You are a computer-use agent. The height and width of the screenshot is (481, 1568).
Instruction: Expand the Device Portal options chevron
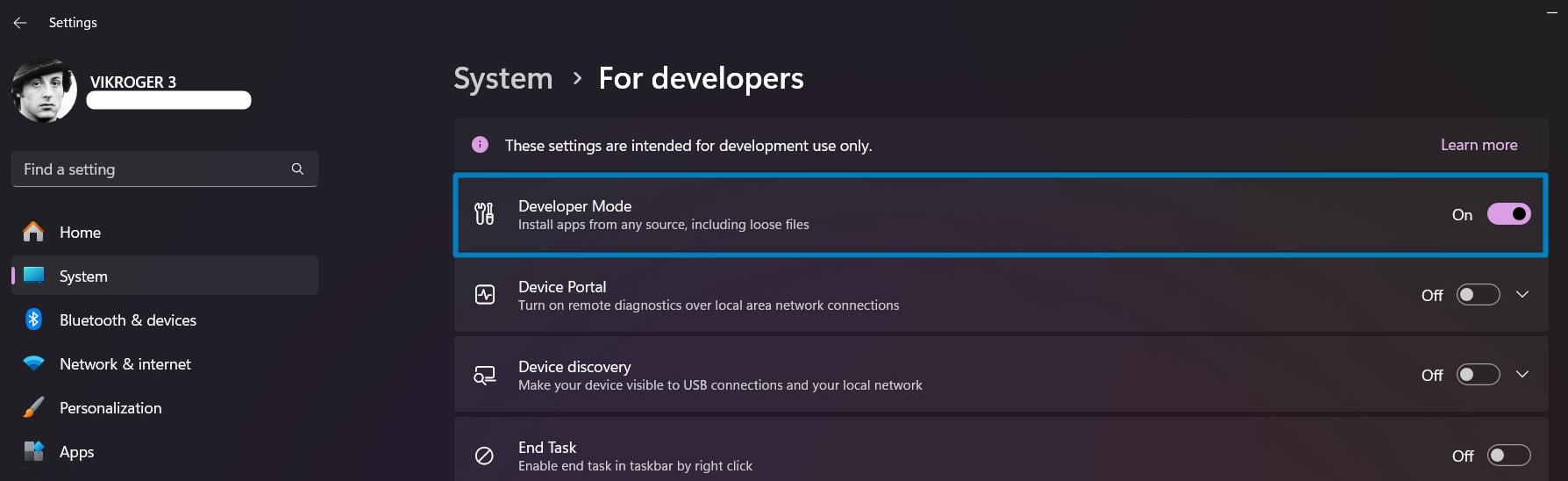tap(1522, 295)
